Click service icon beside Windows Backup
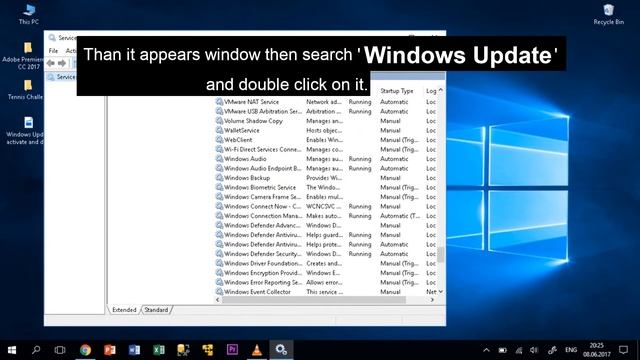This screenshot has width=640, height=360. 219,178
